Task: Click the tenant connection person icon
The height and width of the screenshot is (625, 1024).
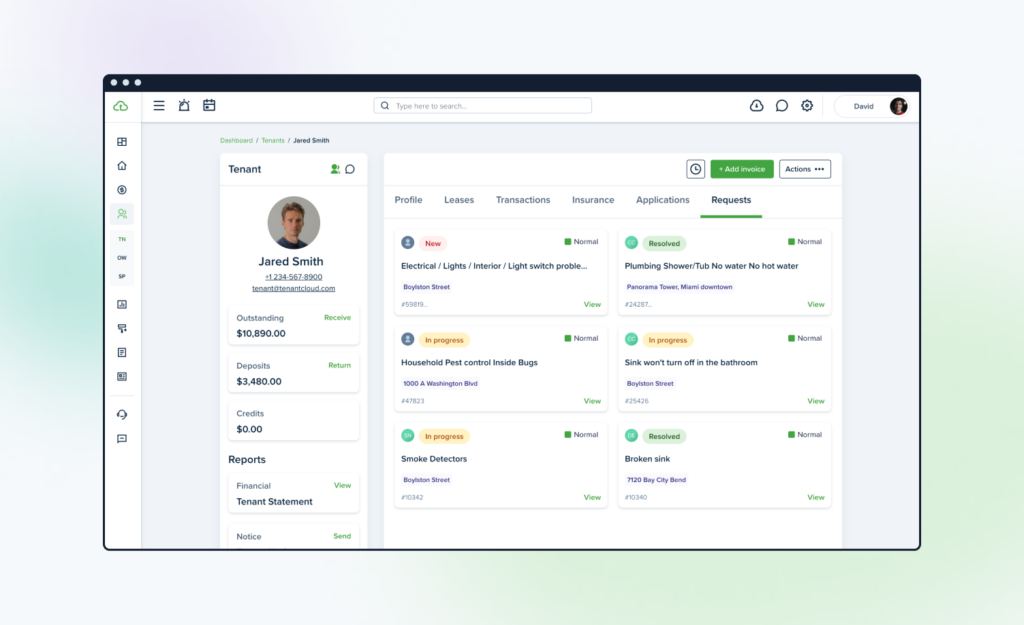Action: point(335,169)
